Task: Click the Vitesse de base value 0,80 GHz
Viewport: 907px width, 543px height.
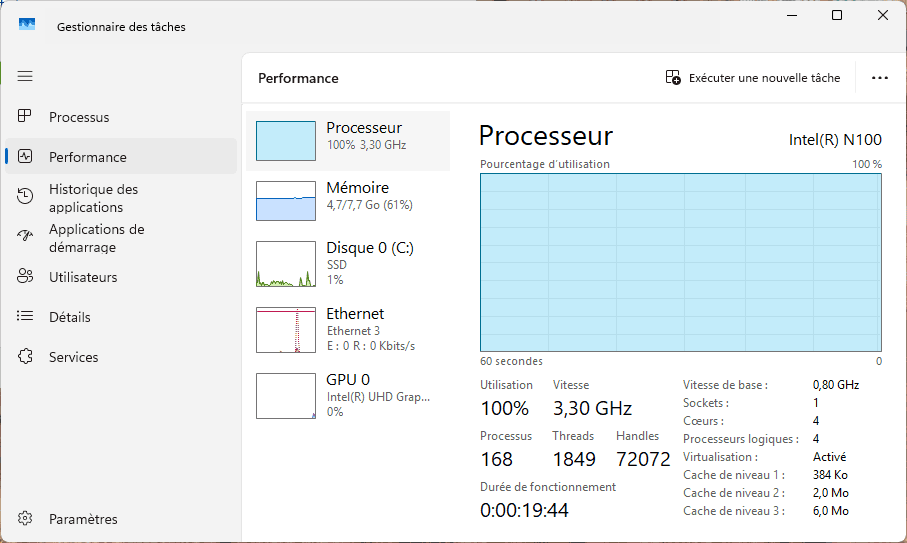Action: coord(836,385)
